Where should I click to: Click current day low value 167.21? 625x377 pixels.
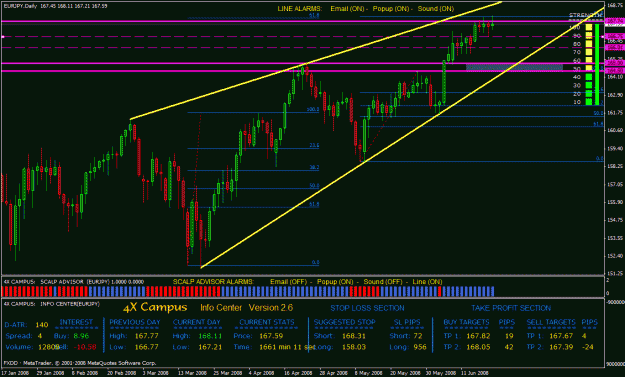[210, 347]
